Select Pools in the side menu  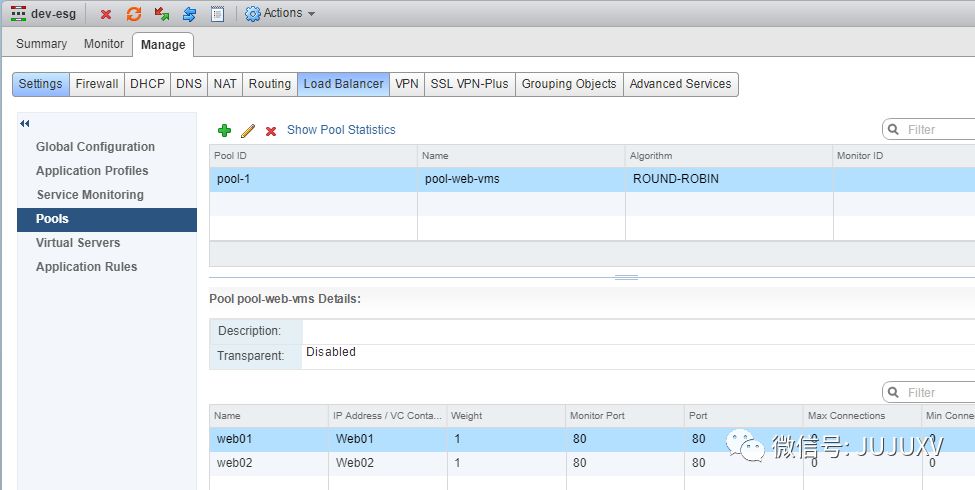coord(107,220)
